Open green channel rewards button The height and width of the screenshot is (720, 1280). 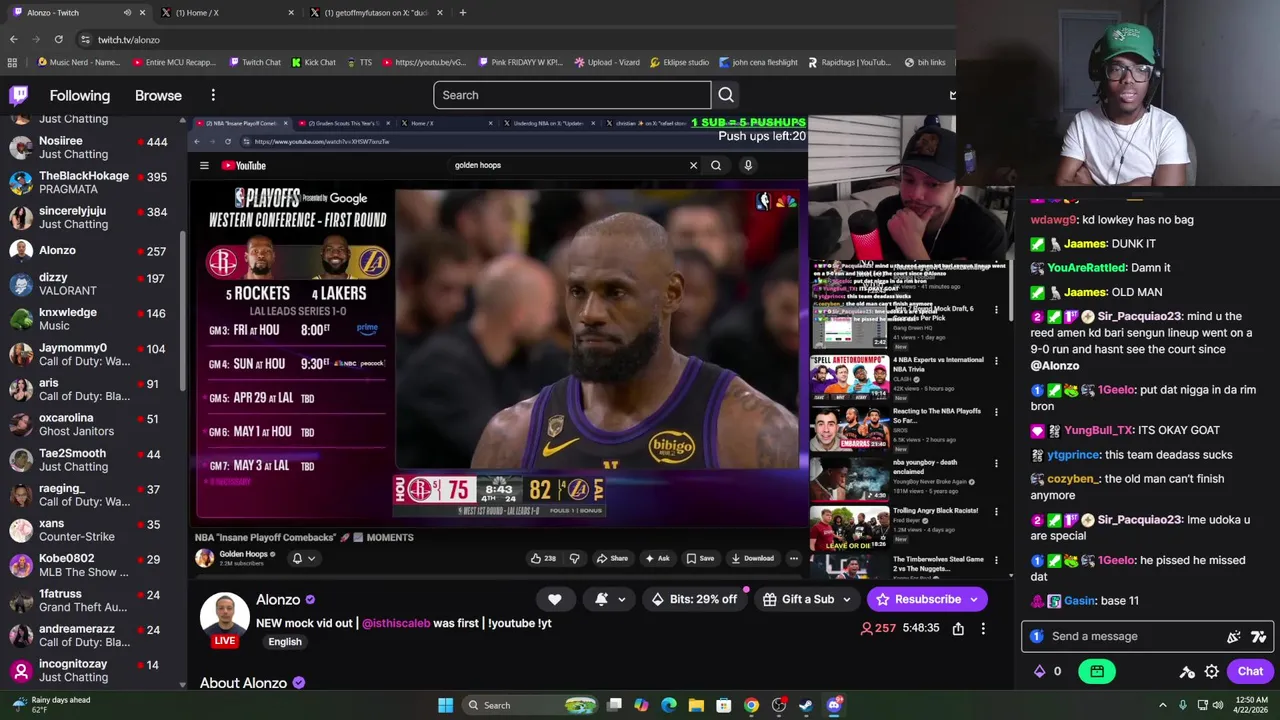pyautogui.click(x=1097, y=671)
